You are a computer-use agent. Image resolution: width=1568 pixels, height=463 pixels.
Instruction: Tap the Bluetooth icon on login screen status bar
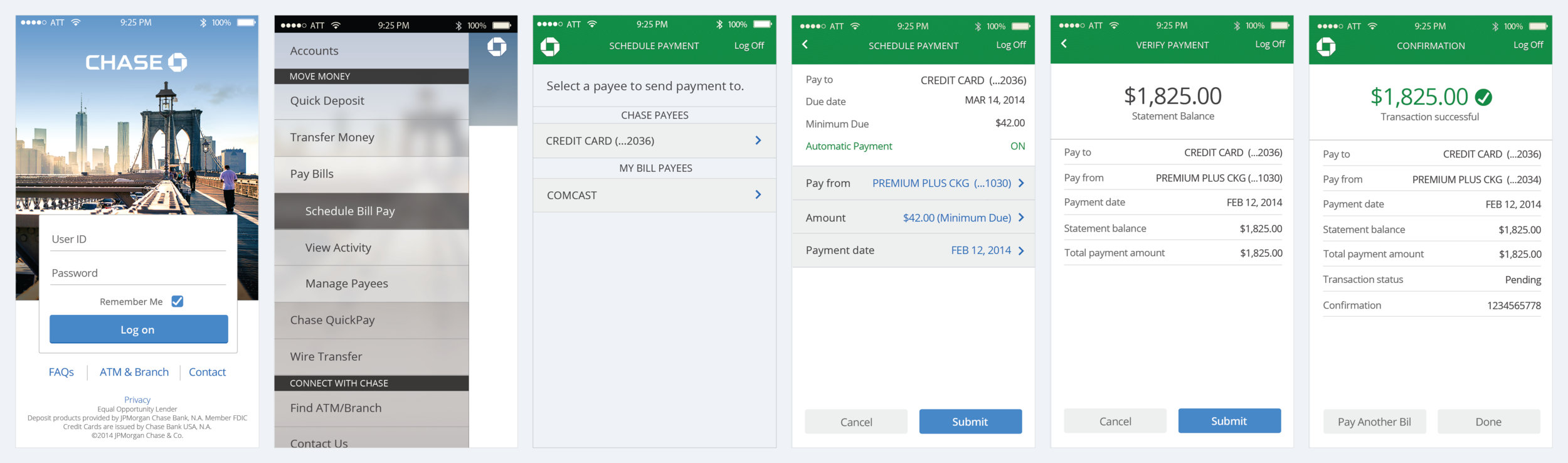tap(203, 23)
